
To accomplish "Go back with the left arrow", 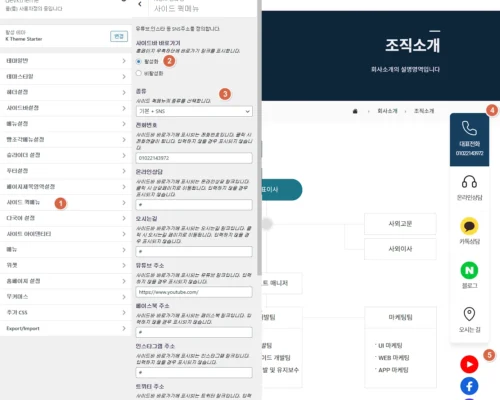I will click(140, 4).
